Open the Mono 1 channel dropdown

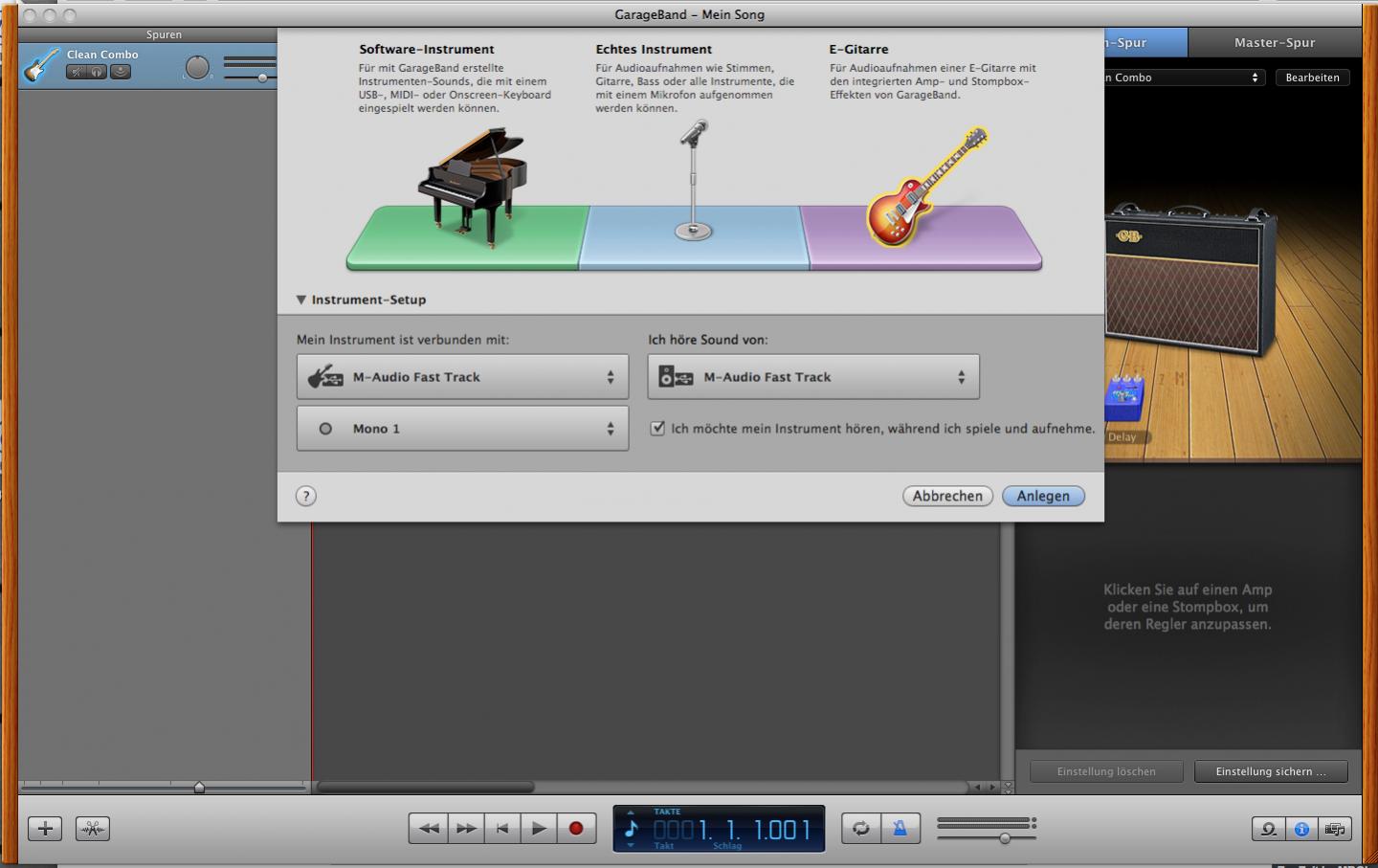(x=462, y=429)
